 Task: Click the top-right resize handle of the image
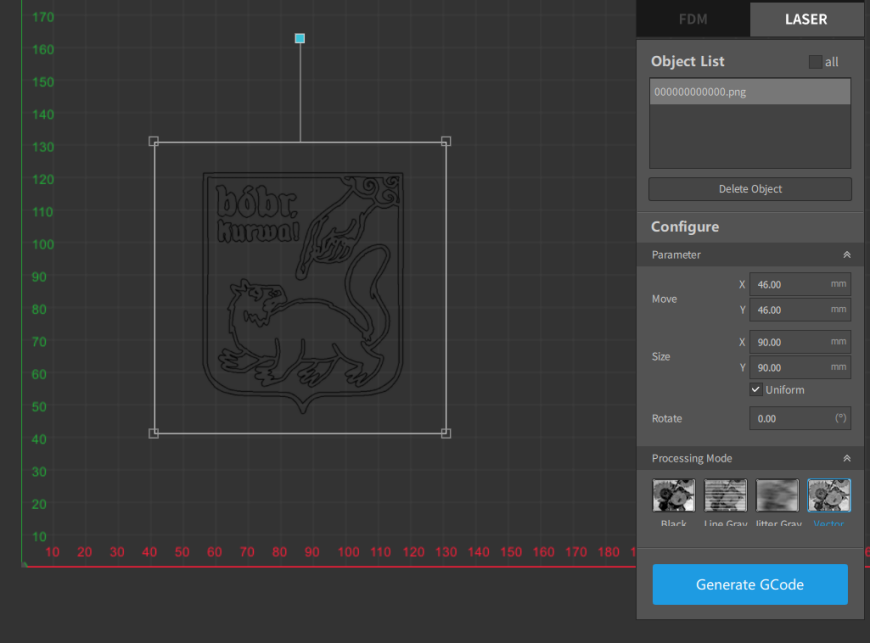coord(446,142)
